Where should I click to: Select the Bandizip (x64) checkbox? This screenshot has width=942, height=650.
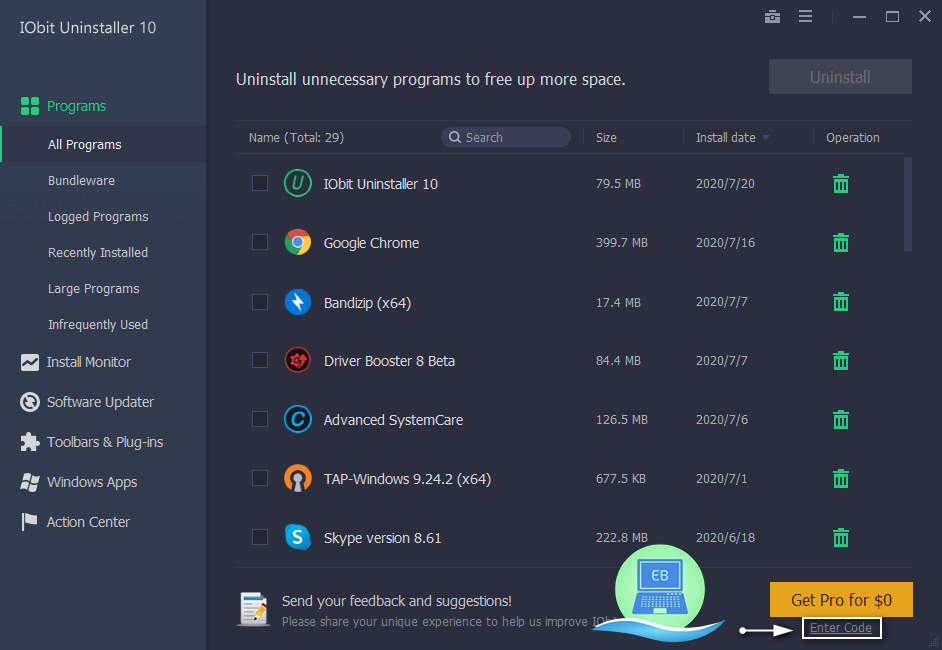(x=260, y=302)
